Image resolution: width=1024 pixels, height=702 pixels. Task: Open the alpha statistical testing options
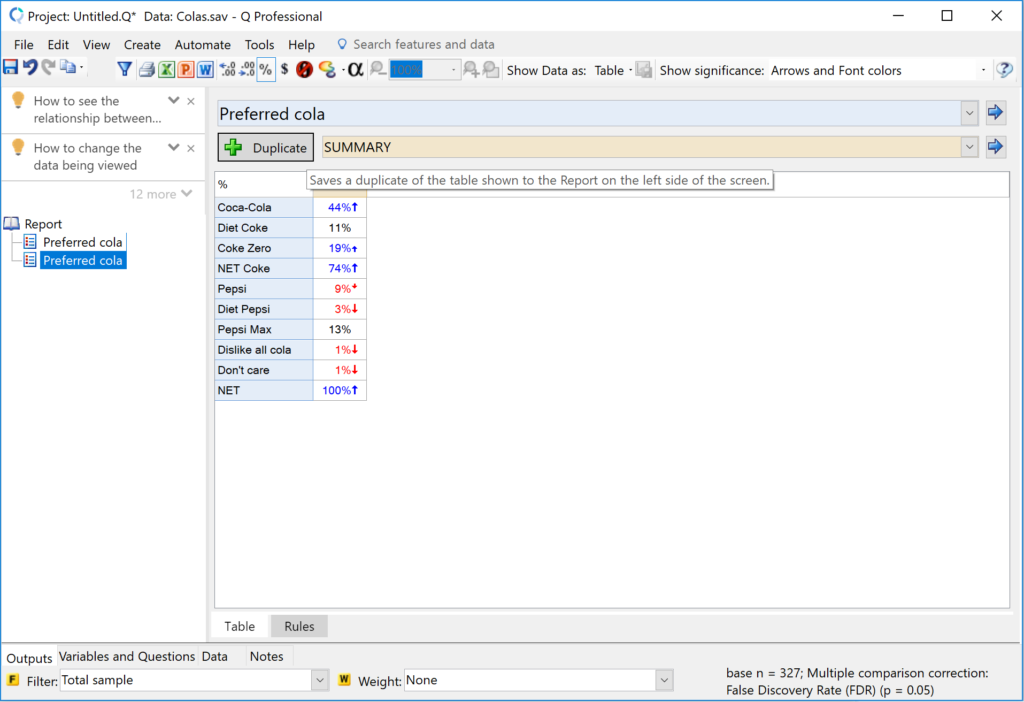355,69
